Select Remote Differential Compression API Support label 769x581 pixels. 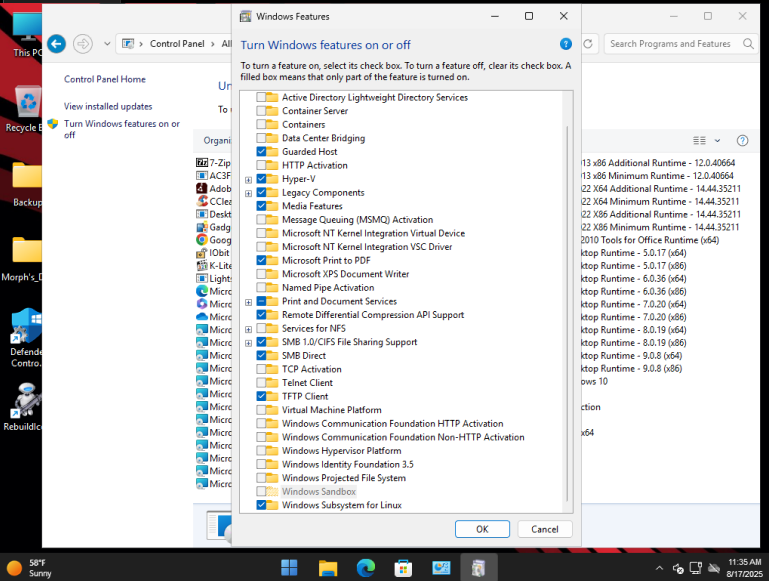tap(373, 315)
